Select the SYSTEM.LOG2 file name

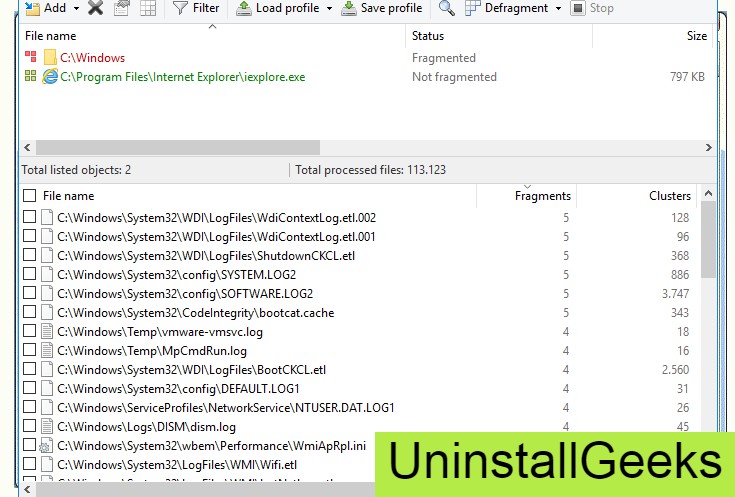176,274
